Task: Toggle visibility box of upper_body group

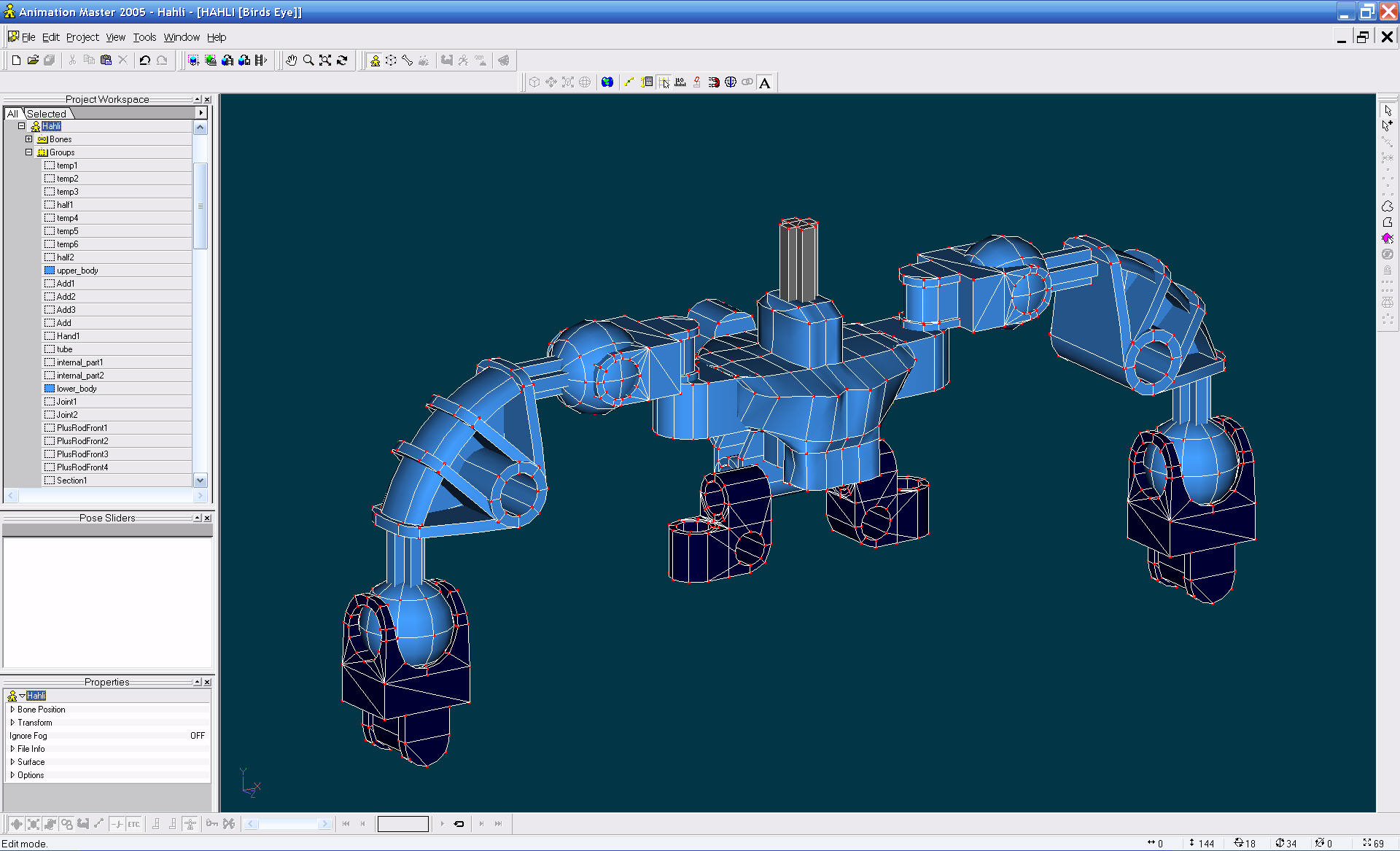Action: pos(50,271)
